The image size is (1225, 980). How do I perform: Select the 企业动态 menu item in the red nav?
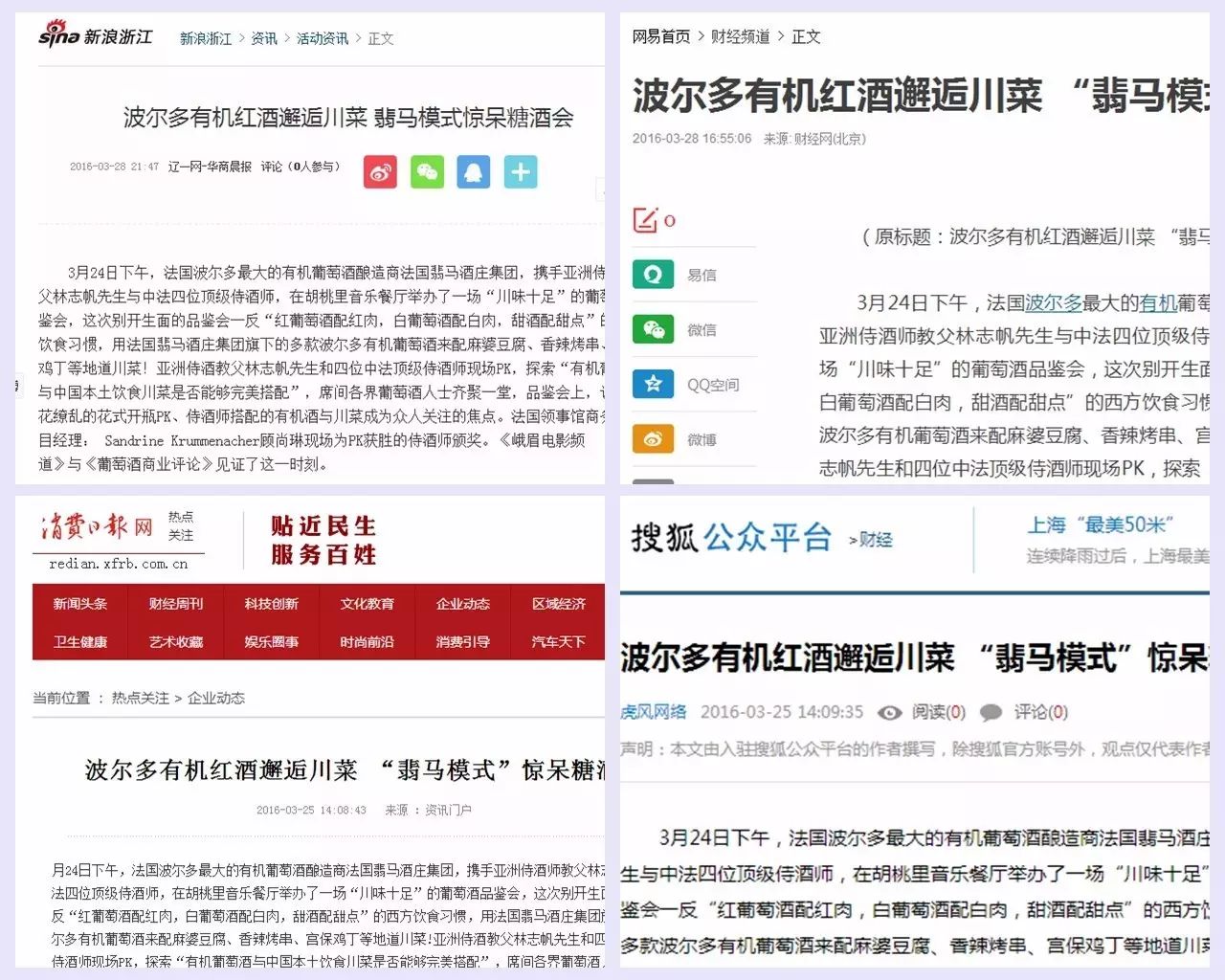463,604
